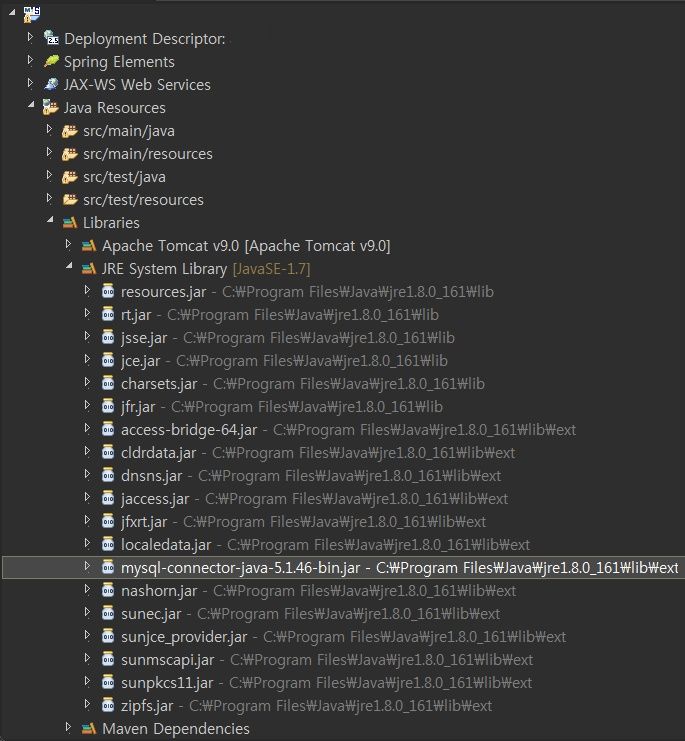Expand the src/main/java folder
Screen dimensions: 685x741
[49, 129]
